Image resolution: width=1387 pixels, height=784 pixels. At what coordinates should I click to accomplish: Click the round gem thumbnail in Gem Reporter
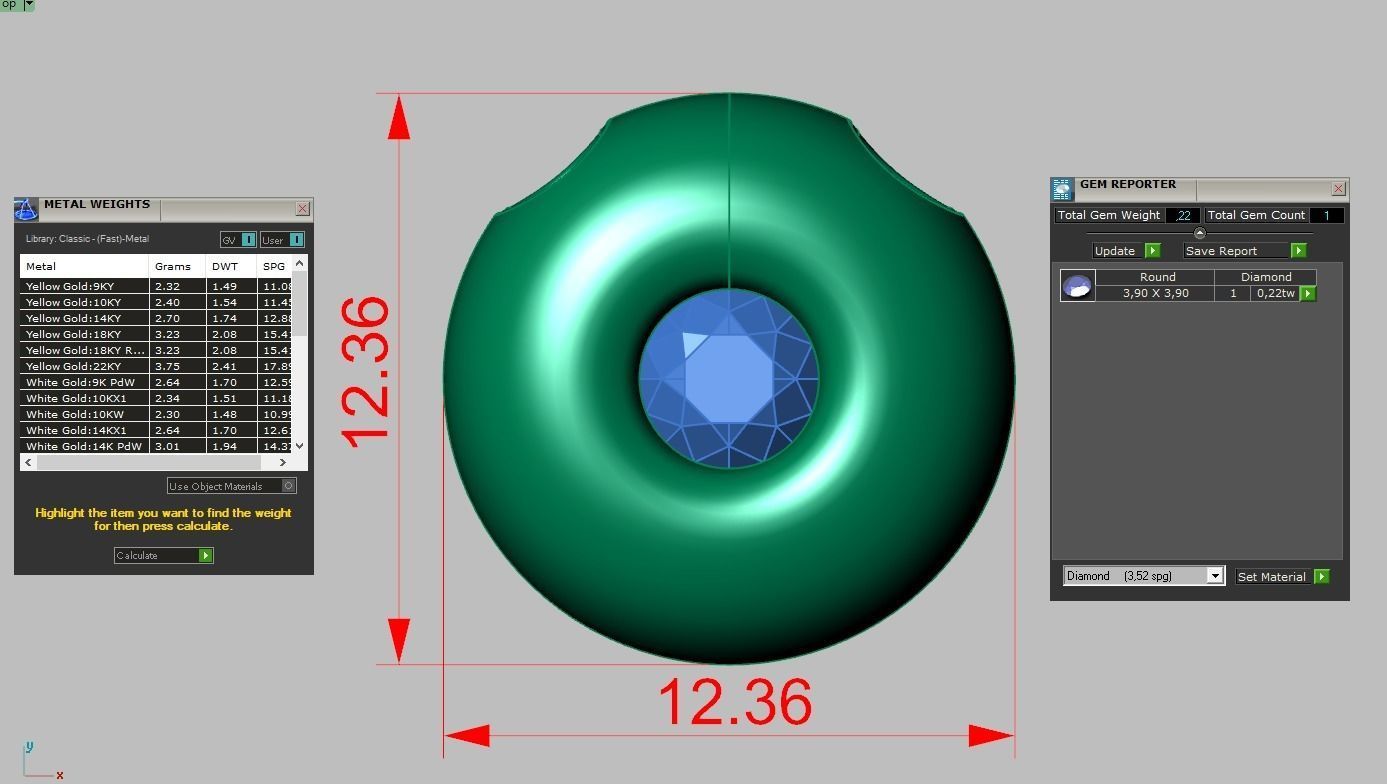click(1077, 286)
